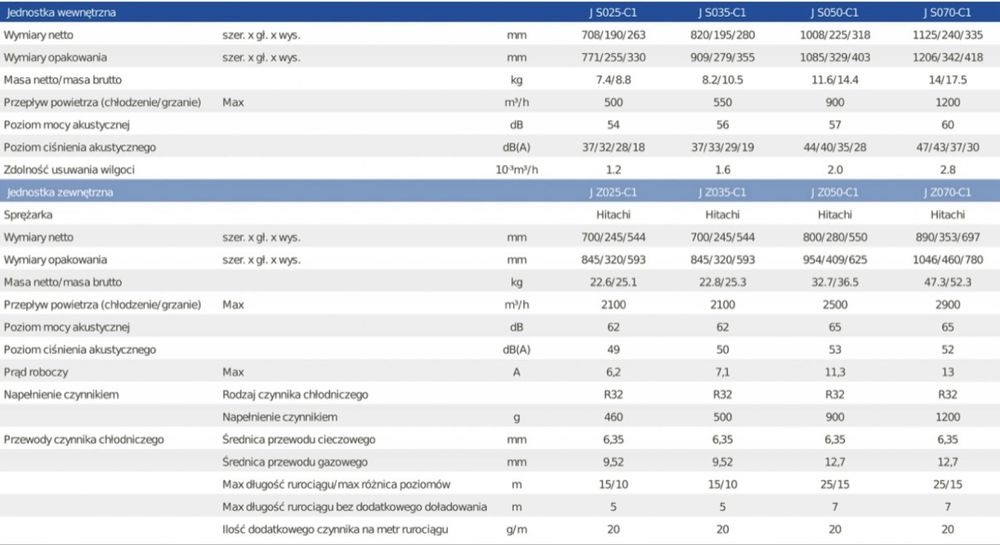Viewport: 1000px width, 545px height.
Task: Click outdoor mass value '32.7/36.5'
Action: click(x=834, y=282)
